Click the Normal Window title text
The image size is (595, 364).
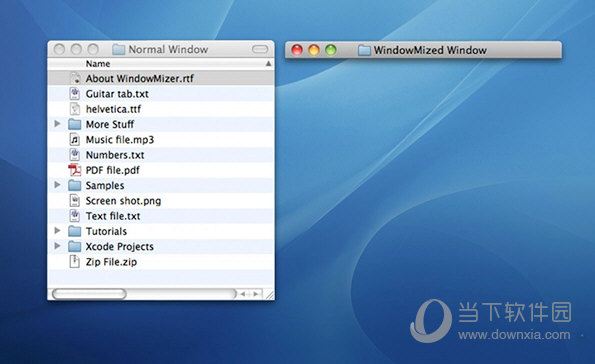(168, 49)
